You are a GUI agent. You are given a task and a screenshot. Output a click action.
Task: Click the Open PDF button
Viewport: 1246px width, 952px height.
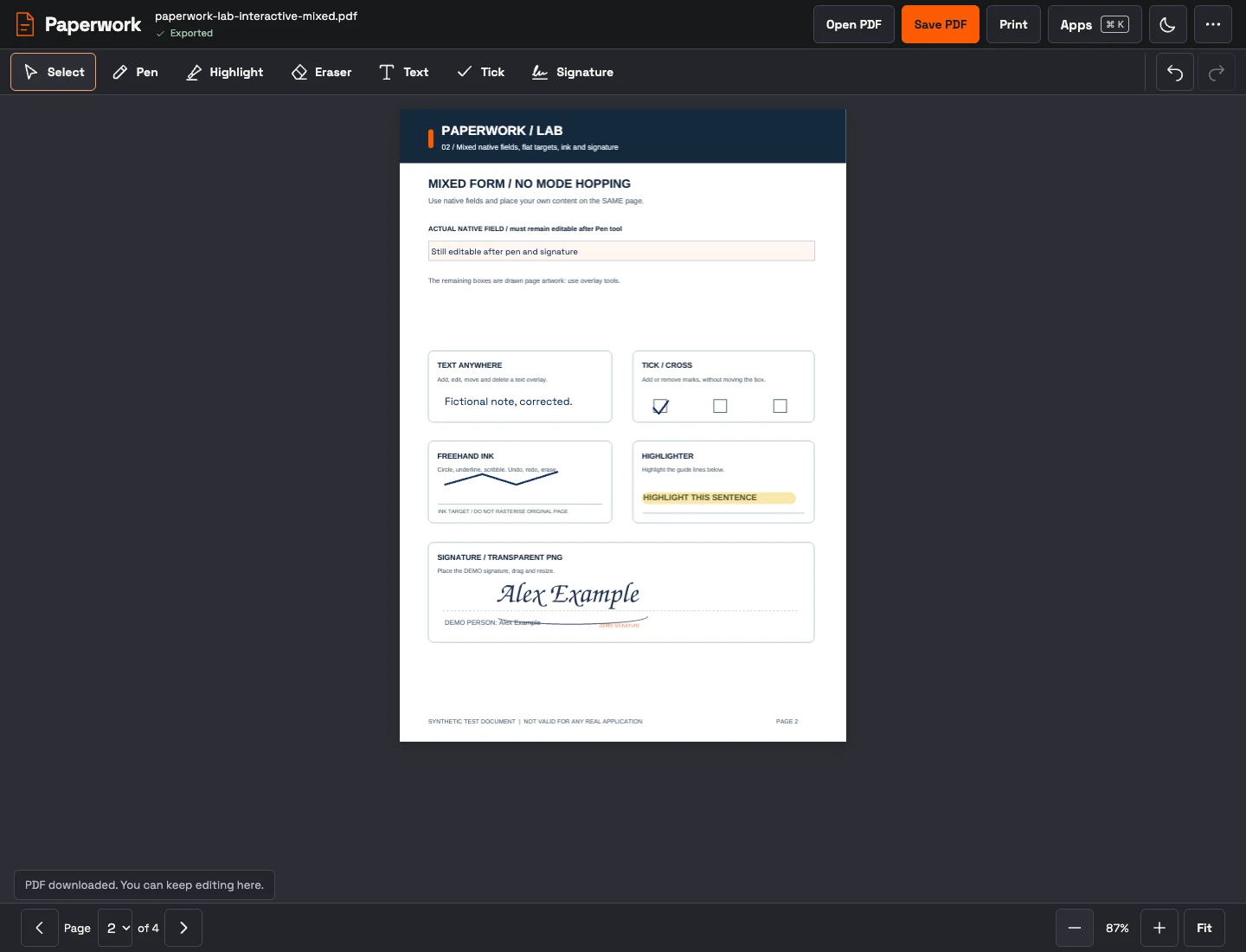[x=854, y=24]
